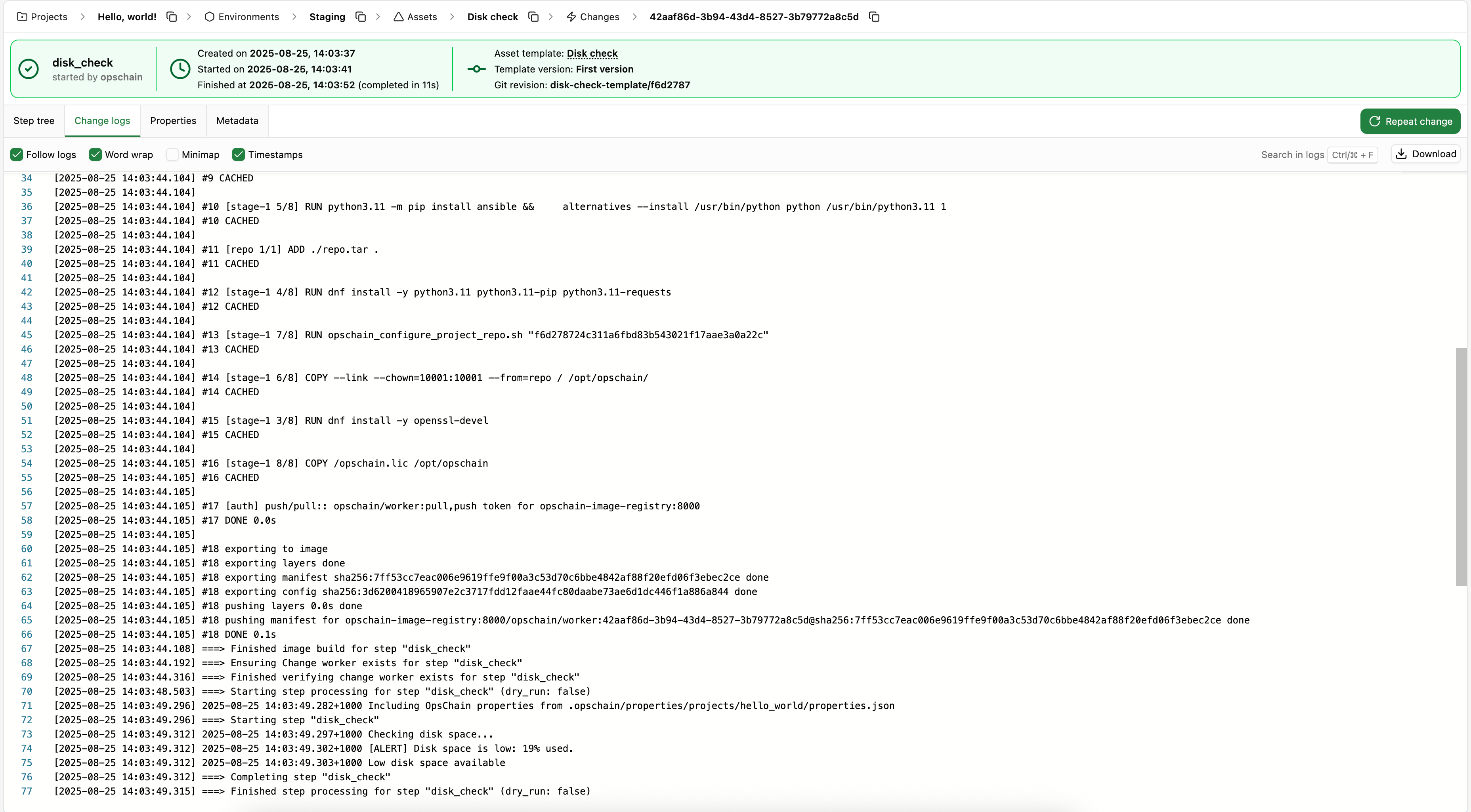The width and height of the screenshot is (1471, 812).
Task: Click the clock icon in the change summary
Action: coord(179,69)
